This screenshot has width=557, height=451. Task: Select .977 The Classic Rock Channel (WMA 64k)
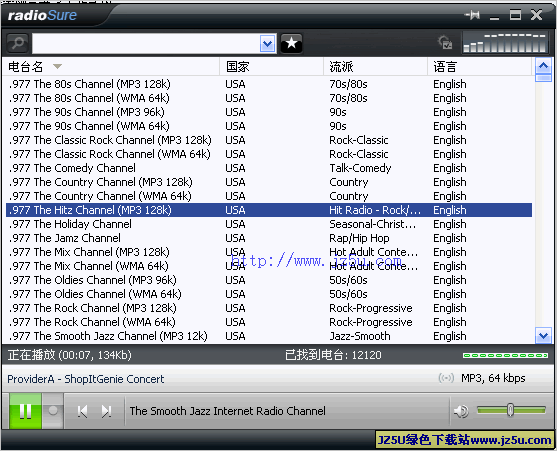(269, 154)
